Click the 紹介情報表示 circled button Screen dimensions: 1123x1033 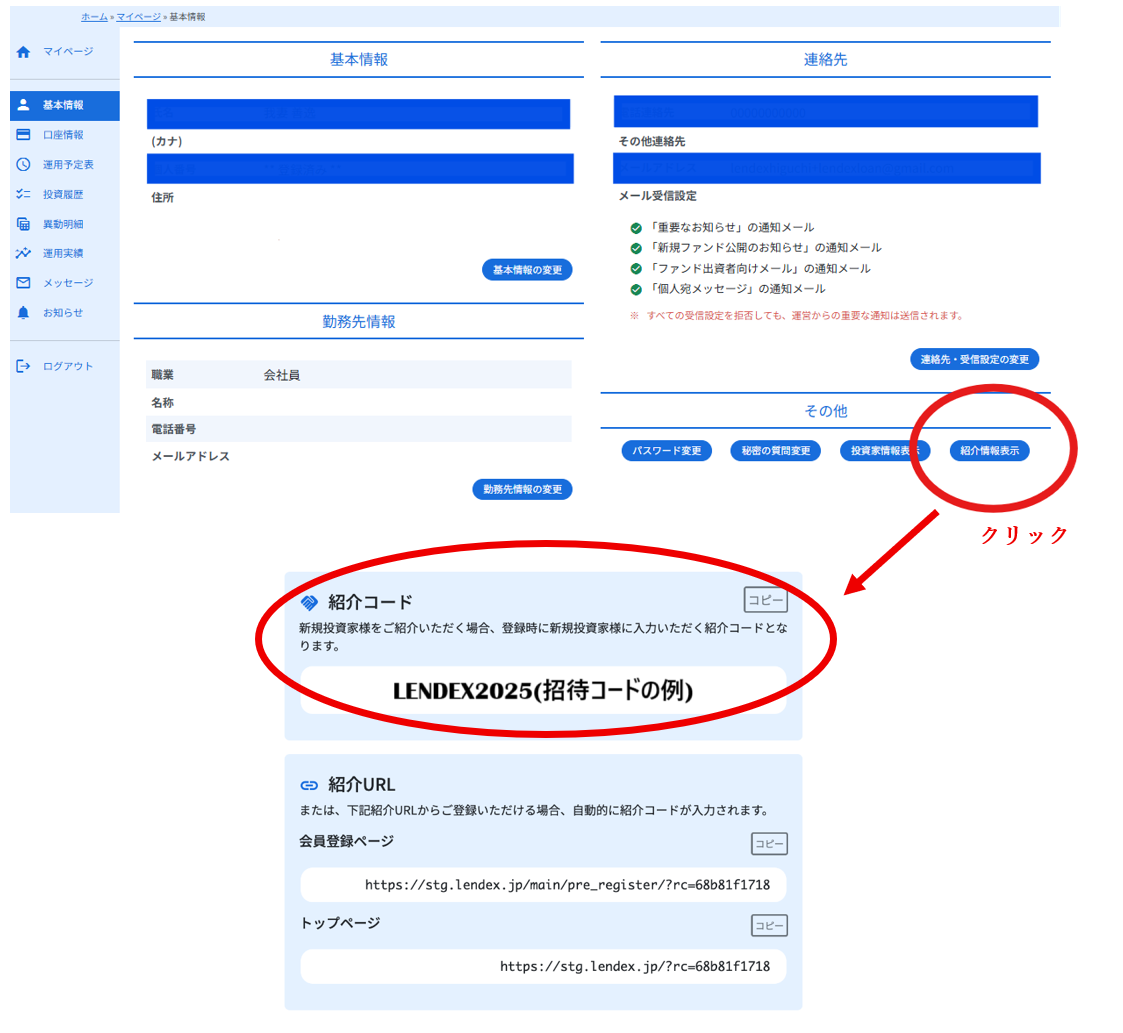(x=988, y=450)
